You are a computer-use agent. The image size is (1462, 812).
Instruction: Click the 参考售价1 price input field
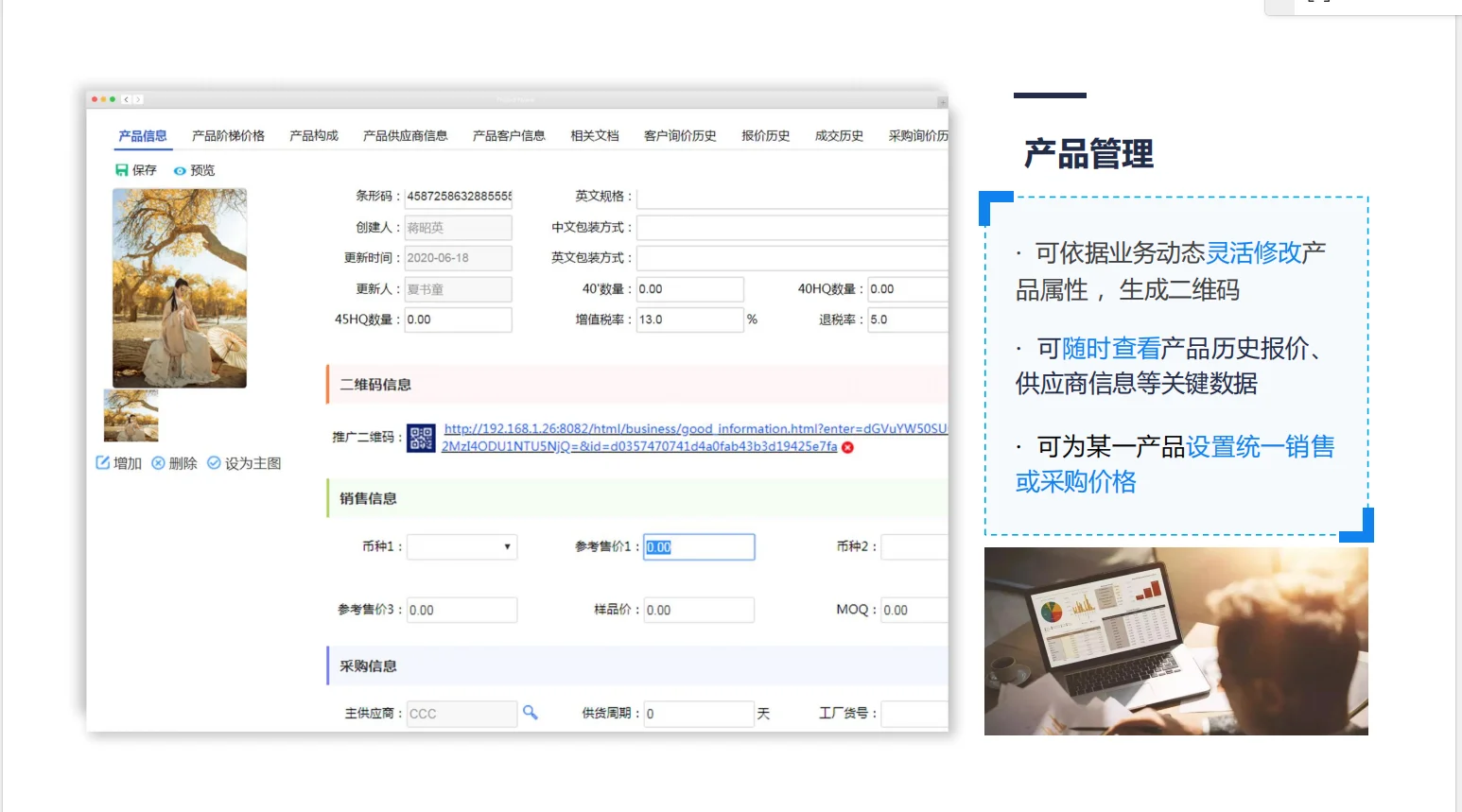tap(698, 546)
